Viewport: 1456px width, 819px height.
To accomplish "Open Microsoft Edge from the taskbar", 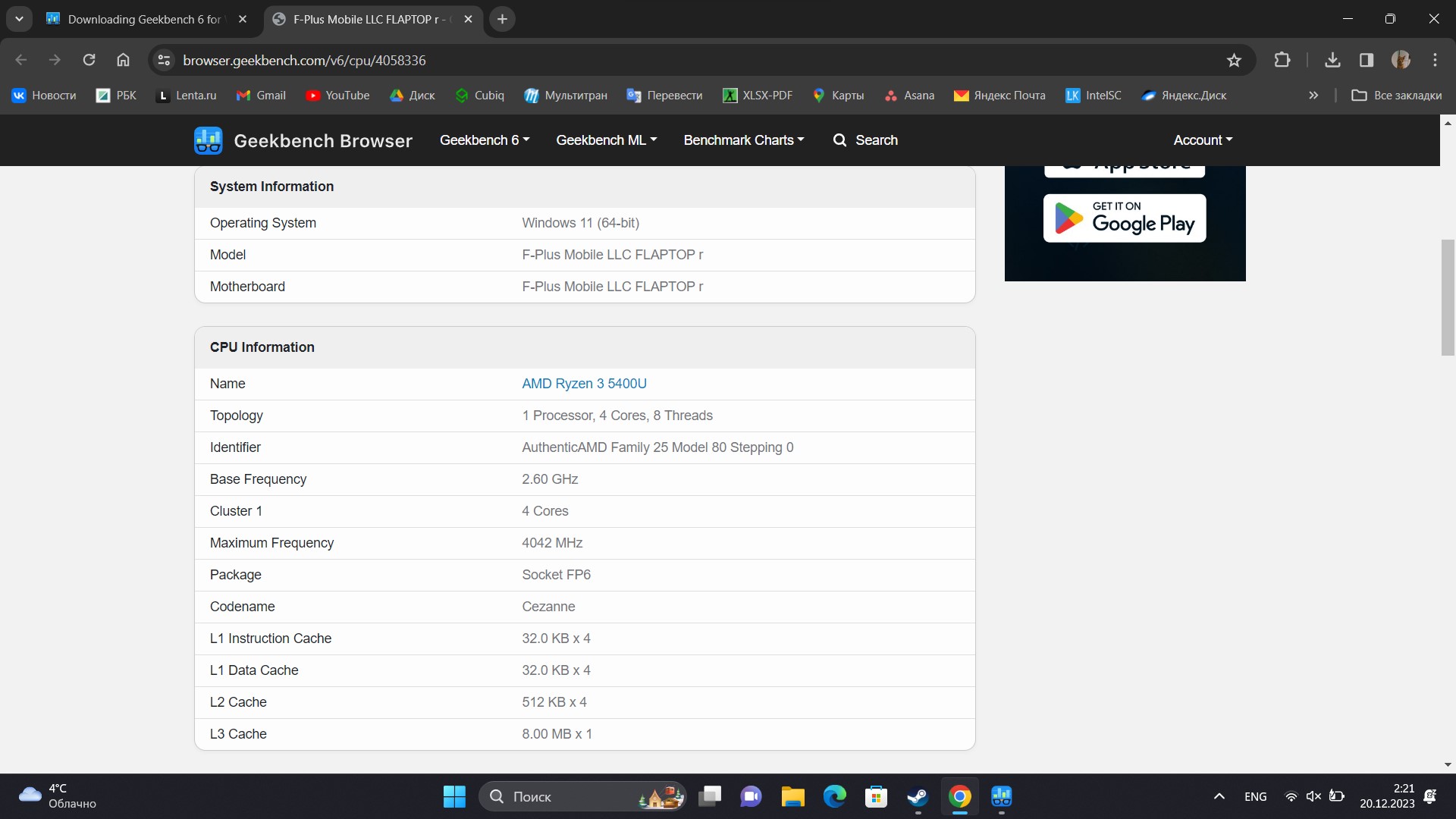I will coord(834,796).
